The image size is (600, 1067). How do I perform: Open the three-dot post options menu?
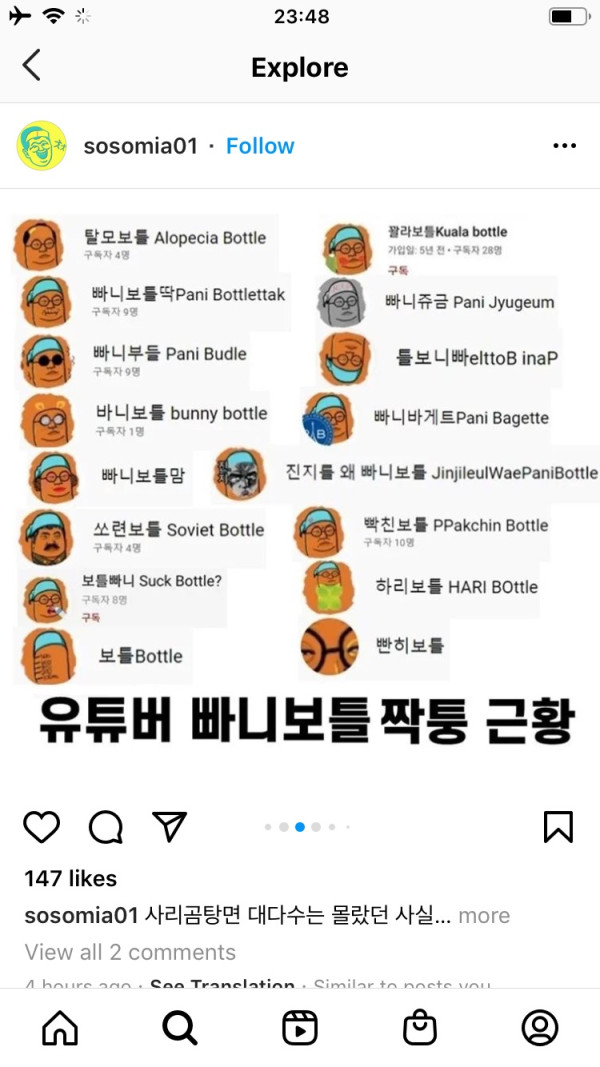[565, 146]
